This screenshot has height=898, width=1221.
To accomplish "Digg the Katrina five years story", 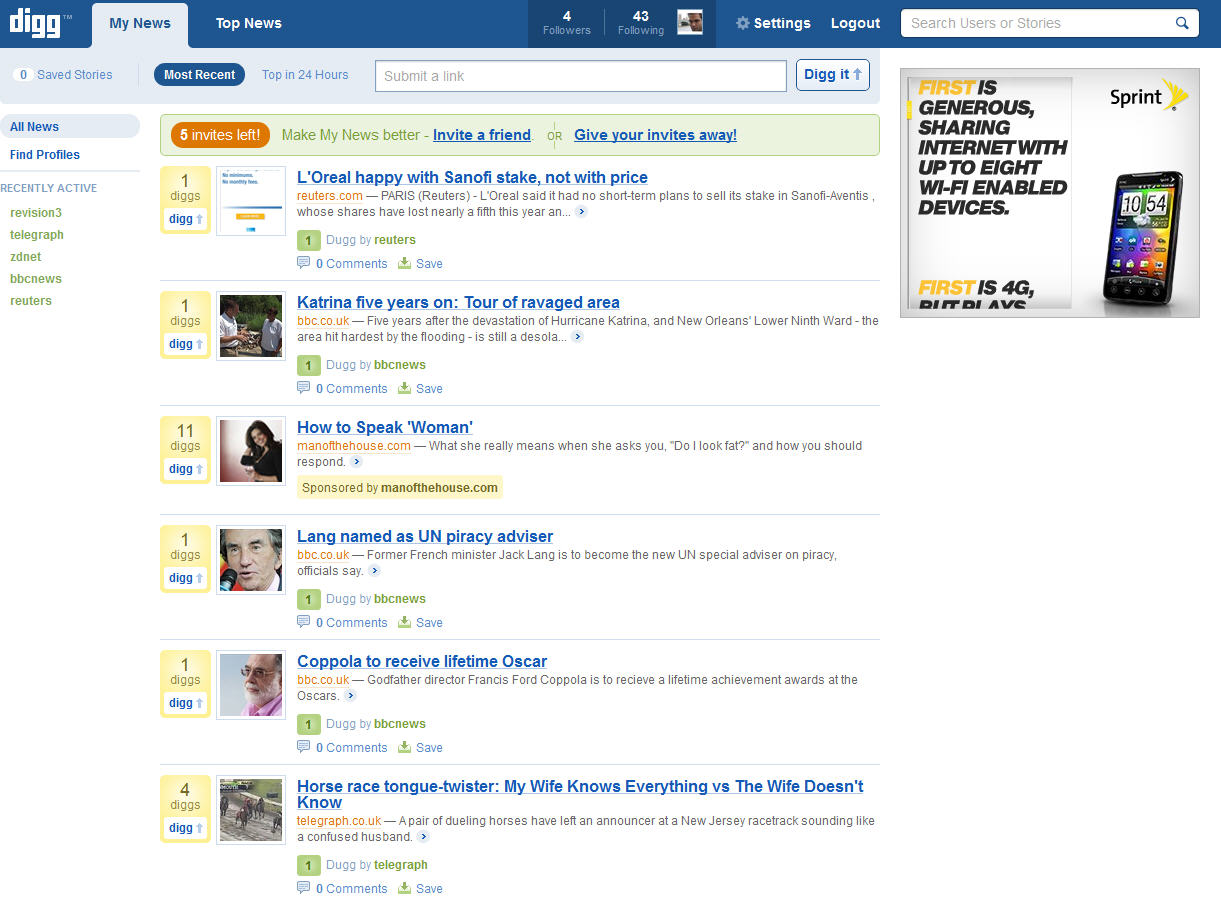I will (x=185, y=344).
